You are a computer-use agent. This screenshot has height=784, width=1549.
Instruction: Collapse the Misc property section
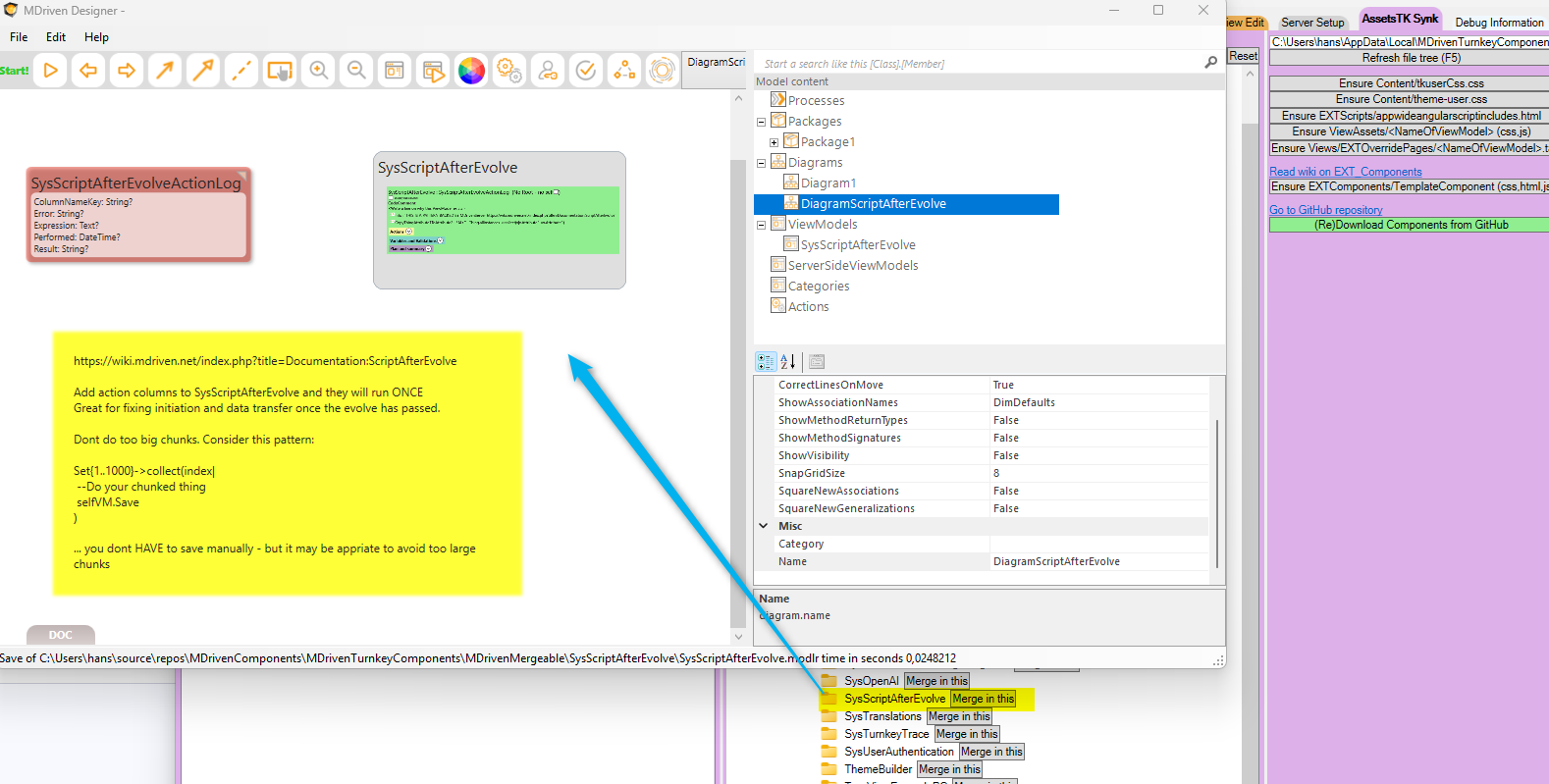[x=764, y=526]
